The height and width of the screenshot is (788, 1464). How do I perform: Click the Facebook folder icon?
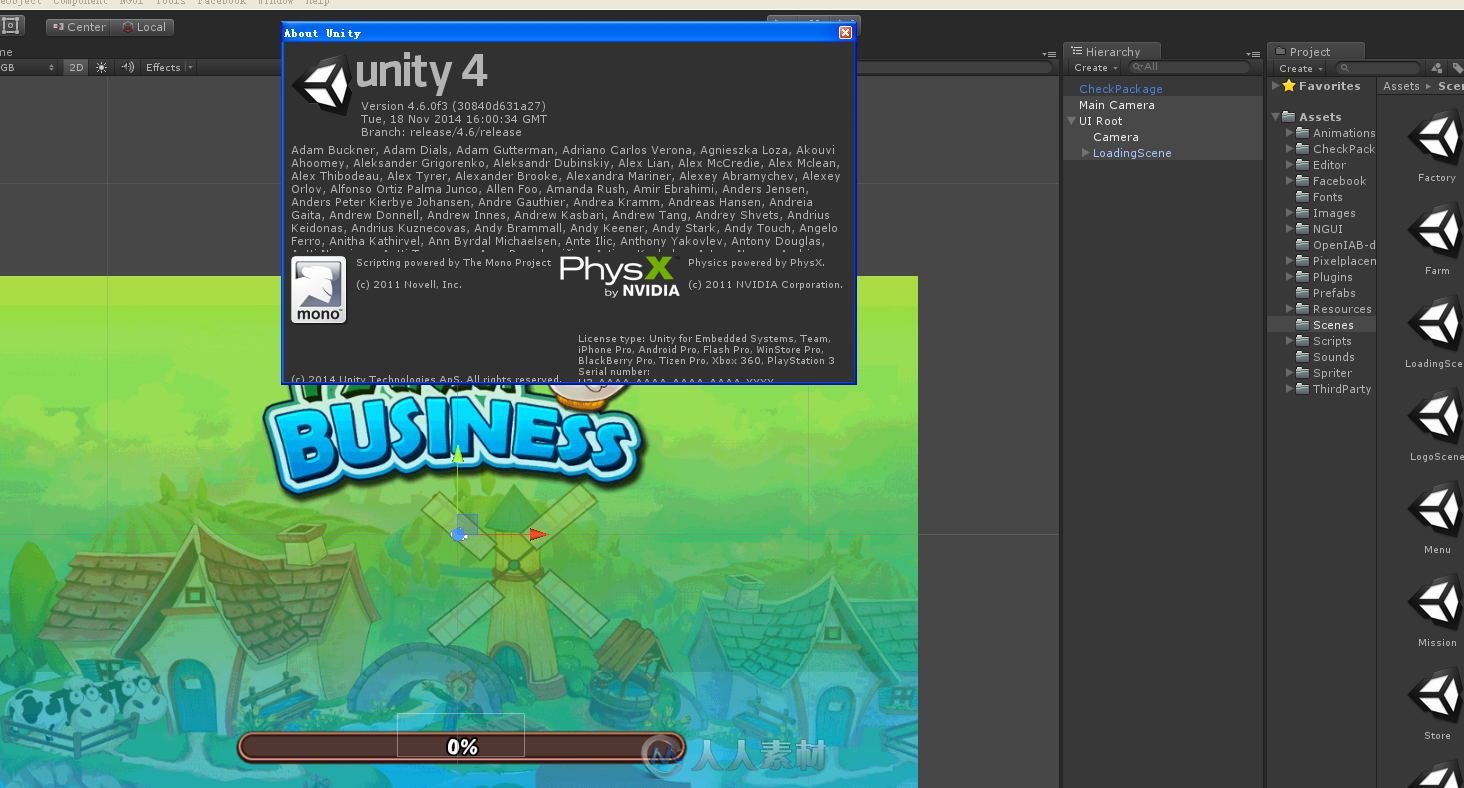click(x=1303, y=181)
